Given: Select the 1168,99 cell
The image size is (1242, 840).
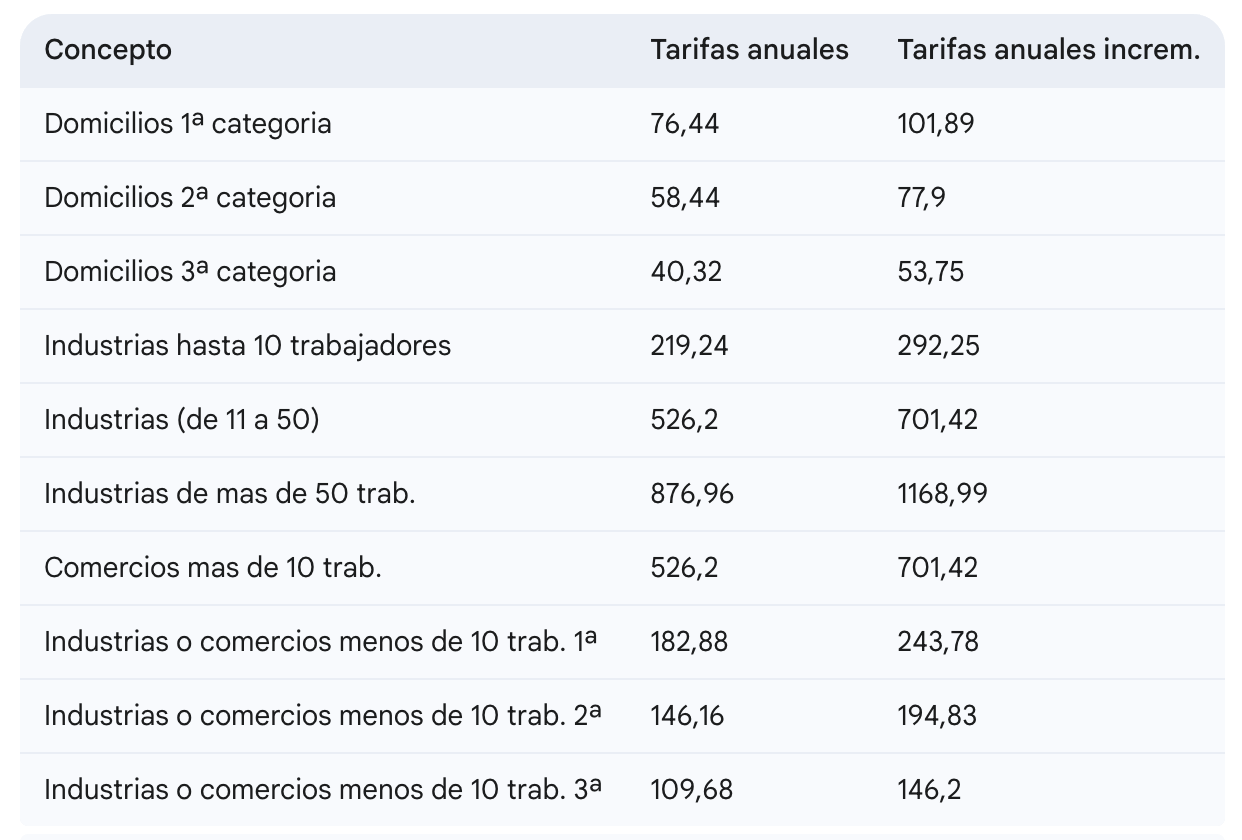Looking at the screenshot, I should pos(942,494).
